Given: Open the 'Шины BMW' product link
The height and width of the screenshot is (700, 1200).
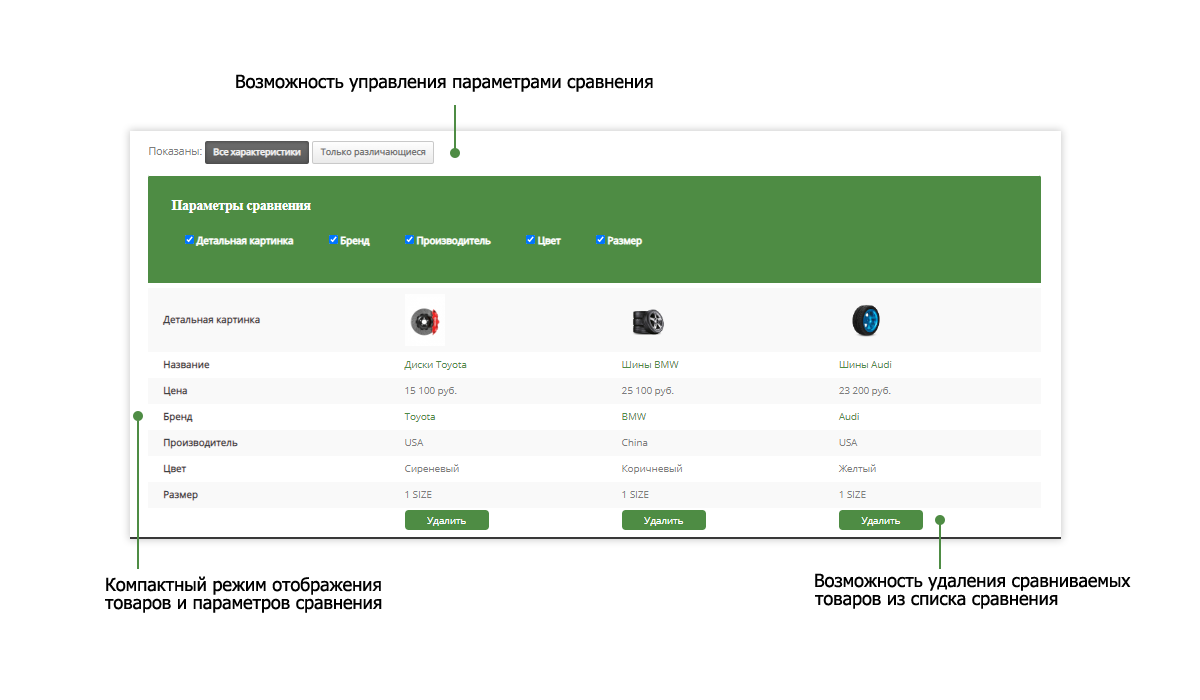Looking at the screenshot, I should click(650, 365).
